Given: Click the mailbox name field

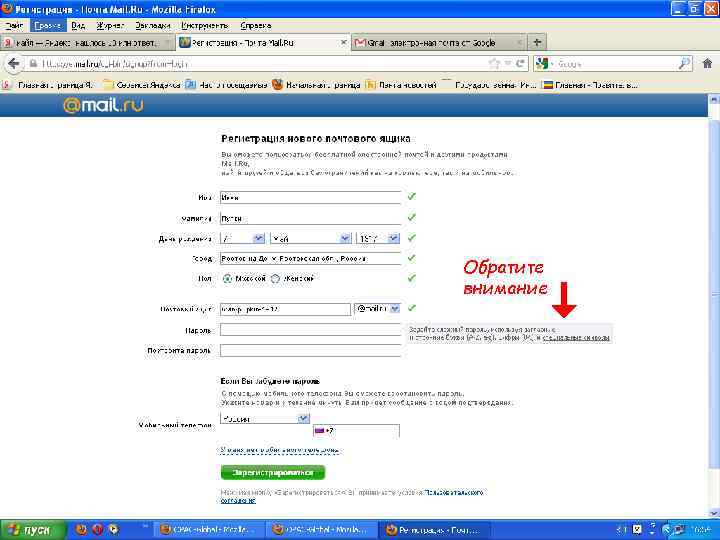Looking at the screenshot, I should coord(285,309).
